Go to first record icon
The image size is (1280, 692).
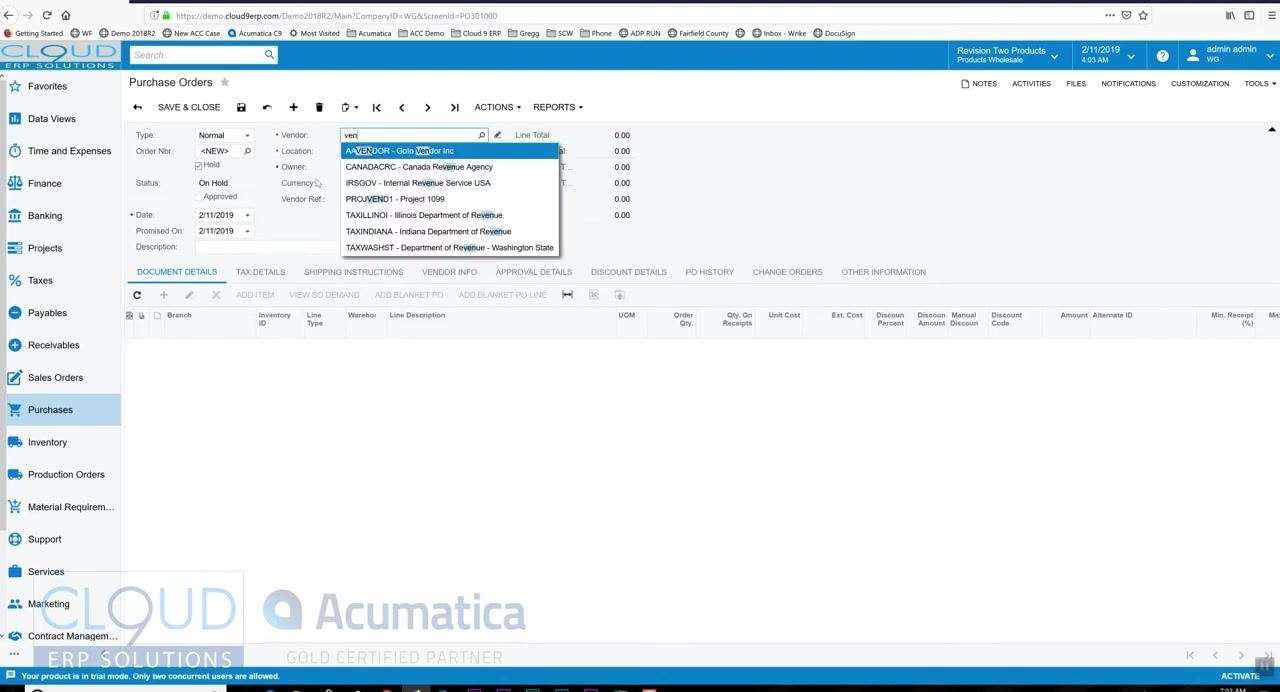tap(377, 107)
